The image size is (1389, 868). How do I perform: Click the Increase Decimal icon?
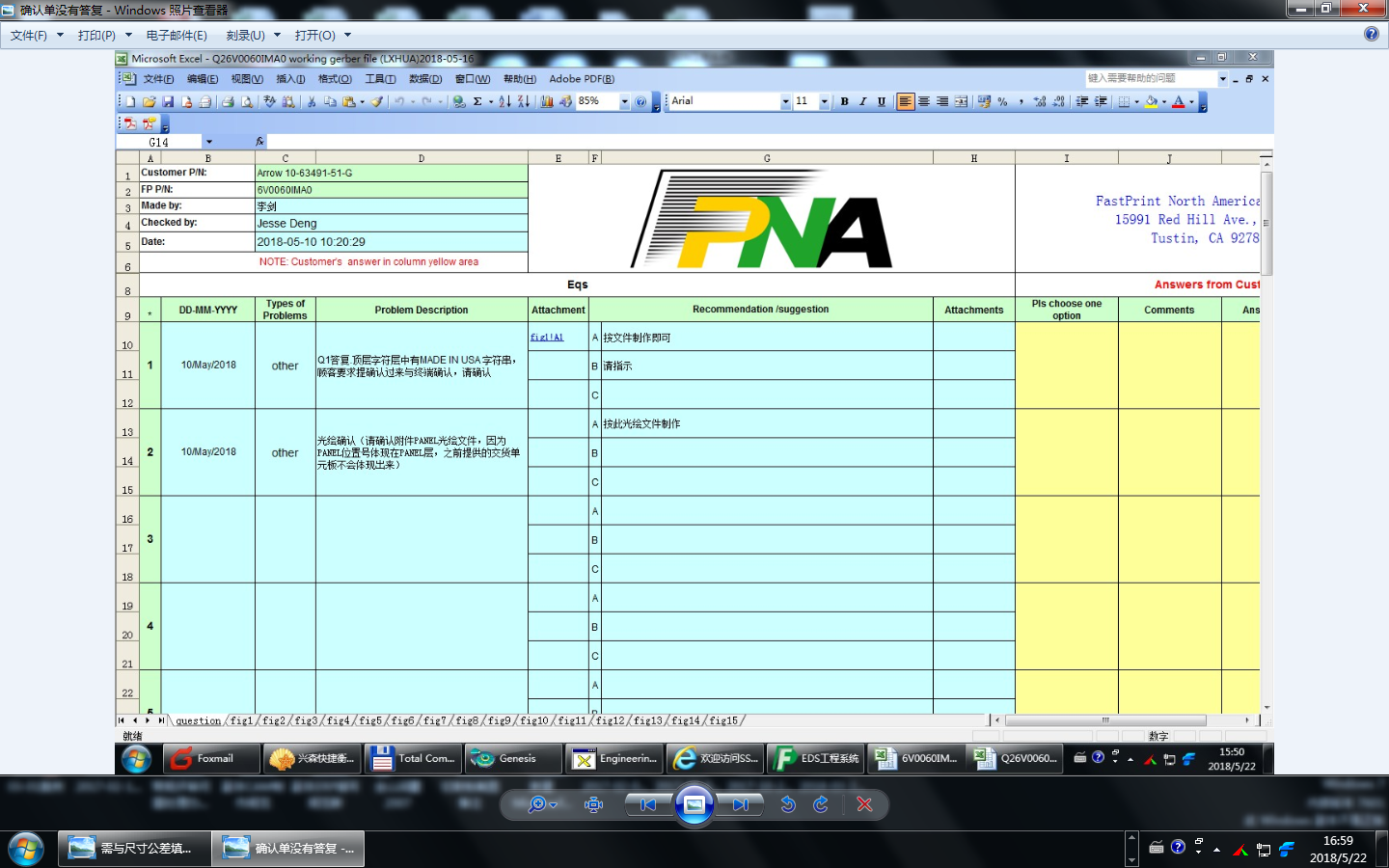click(1040, 101)
